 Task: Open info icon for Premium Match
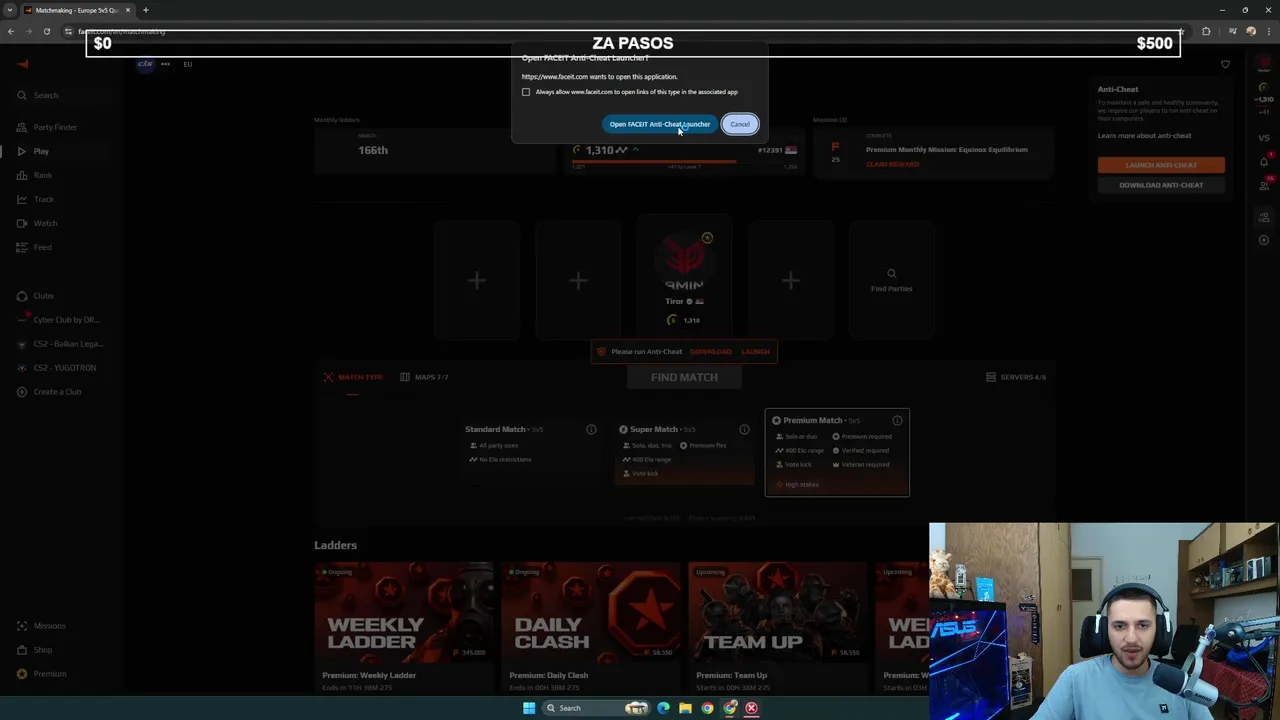pyautogui.click(x=897, y=421)
